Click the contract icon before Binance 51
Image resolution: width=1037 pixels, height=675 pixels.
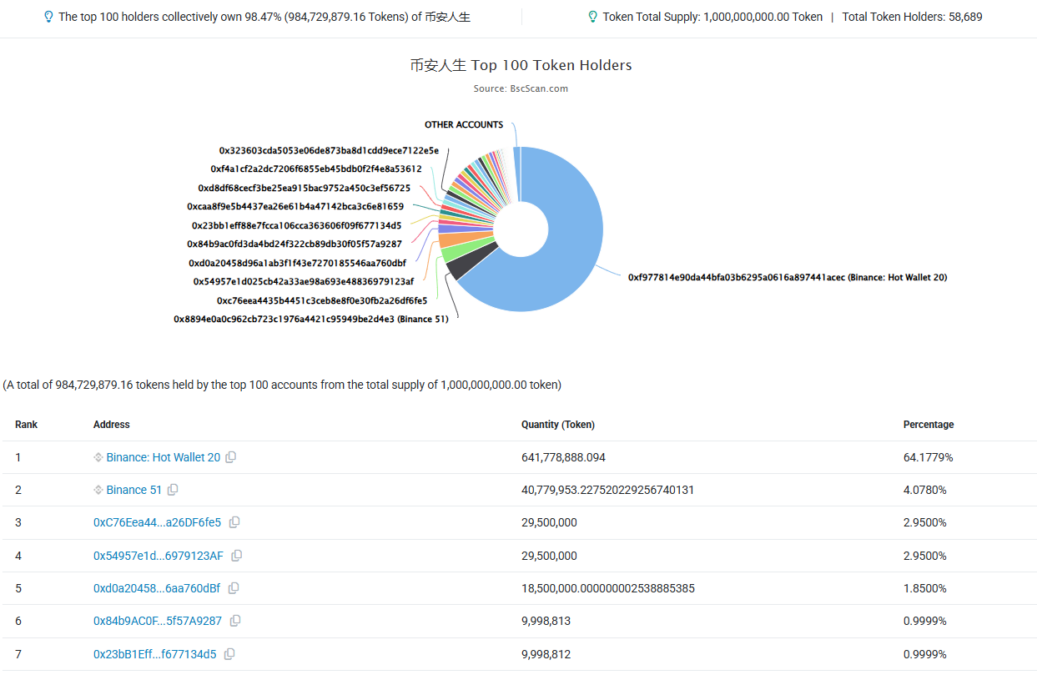click(98, 490)
